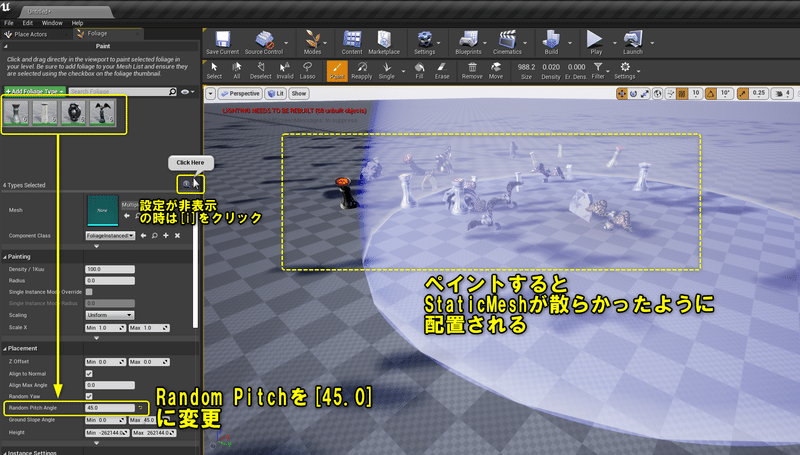Select the translate transform mode icon
800x455 pixels.
click(622, 93)
